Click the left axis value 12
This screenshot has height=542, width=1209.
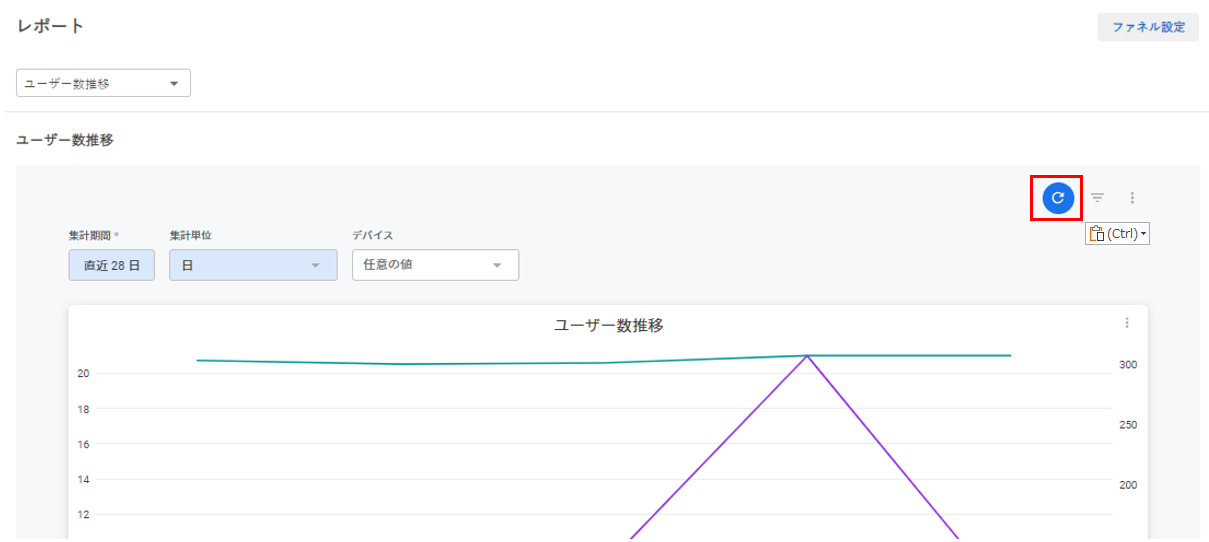[84, 514]
